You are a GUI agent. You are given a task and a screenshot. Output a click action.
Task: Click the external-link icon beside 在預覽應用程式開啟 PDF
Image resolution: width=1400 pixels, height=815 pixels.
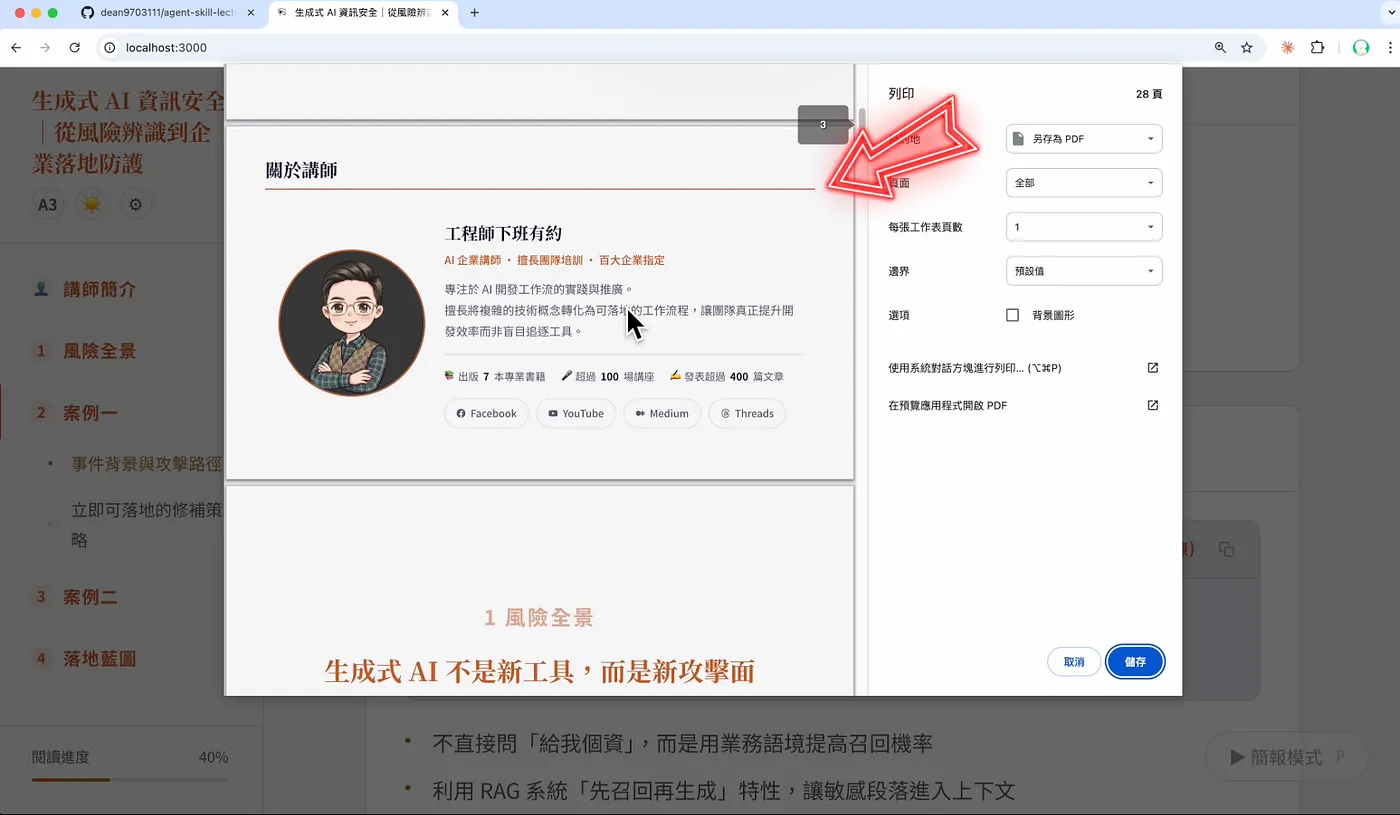pyautogui.click(x=1153, y=405)
